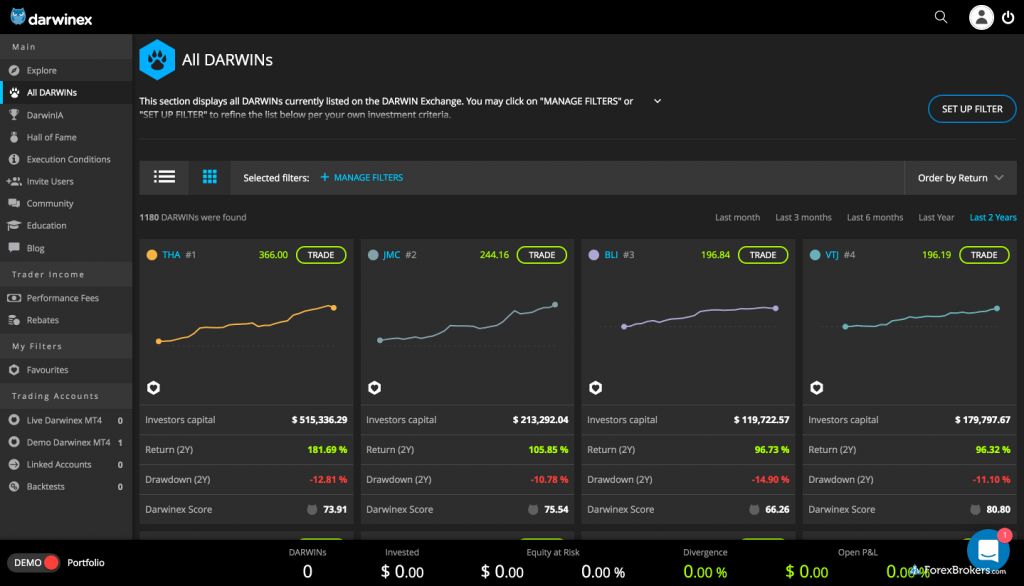
Task: Switch to grid view icon
Action: pyautogui.click(x=209, y=177)
